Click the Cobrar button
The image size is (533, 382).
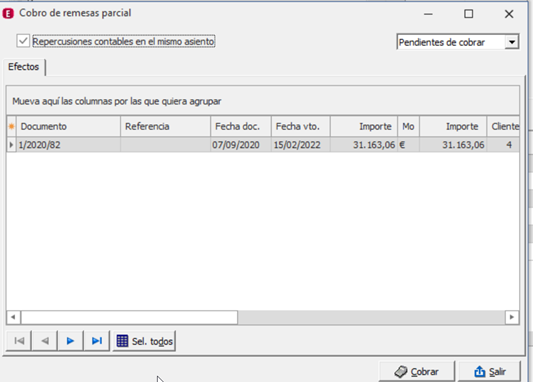[x=417, y=371]
